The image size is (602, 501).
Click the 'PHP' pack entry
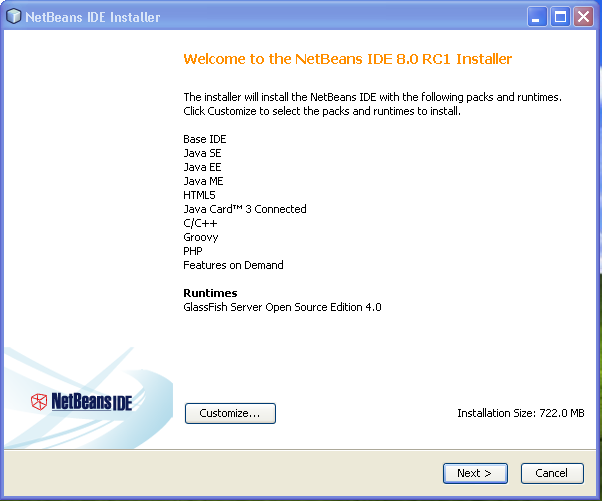tap(193, 251)
